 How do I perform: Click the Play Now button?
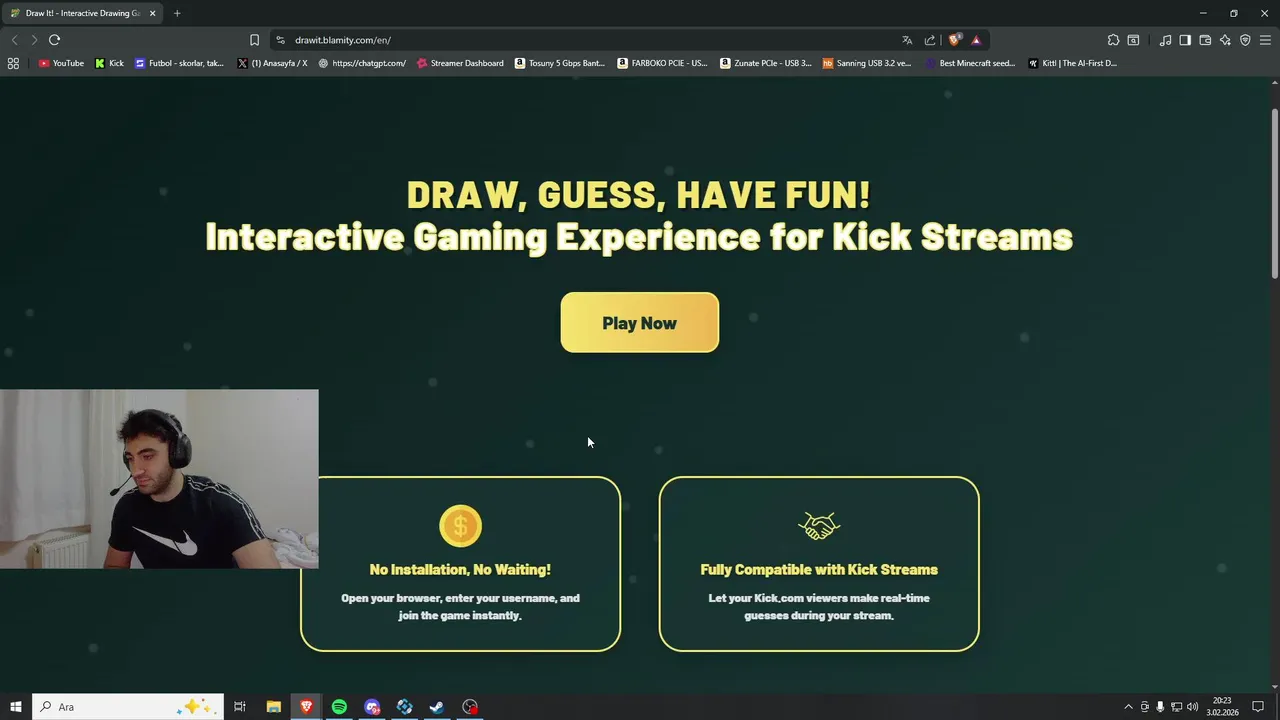click(x=639, y=322)
